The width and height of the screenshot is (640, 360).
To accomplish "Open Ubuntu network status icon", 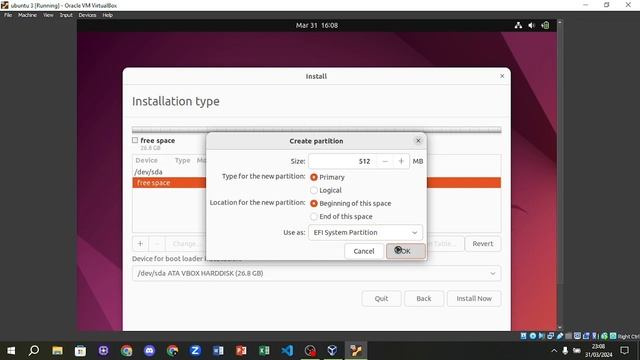I will pyautogui.click(x=518, y=25).
